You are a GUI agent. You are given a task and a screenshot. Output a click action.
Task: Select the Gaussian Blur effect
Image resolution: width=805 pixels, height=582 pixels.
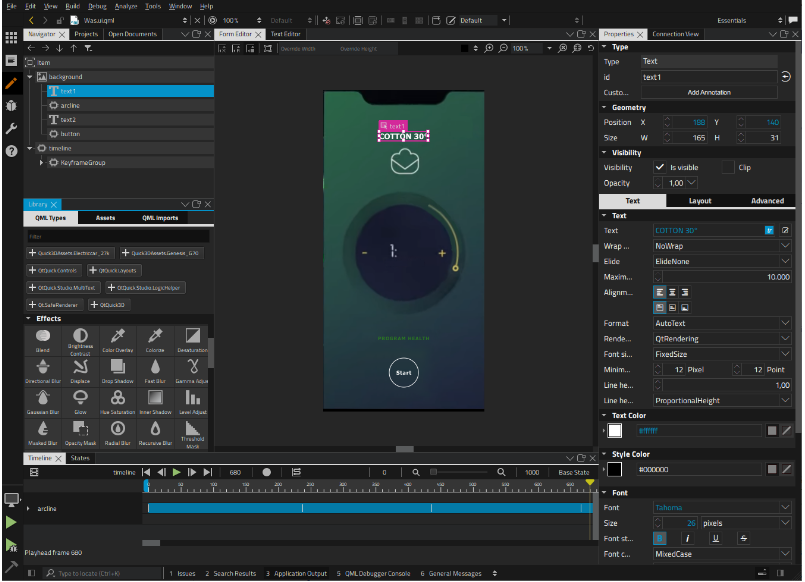[43, 402]
